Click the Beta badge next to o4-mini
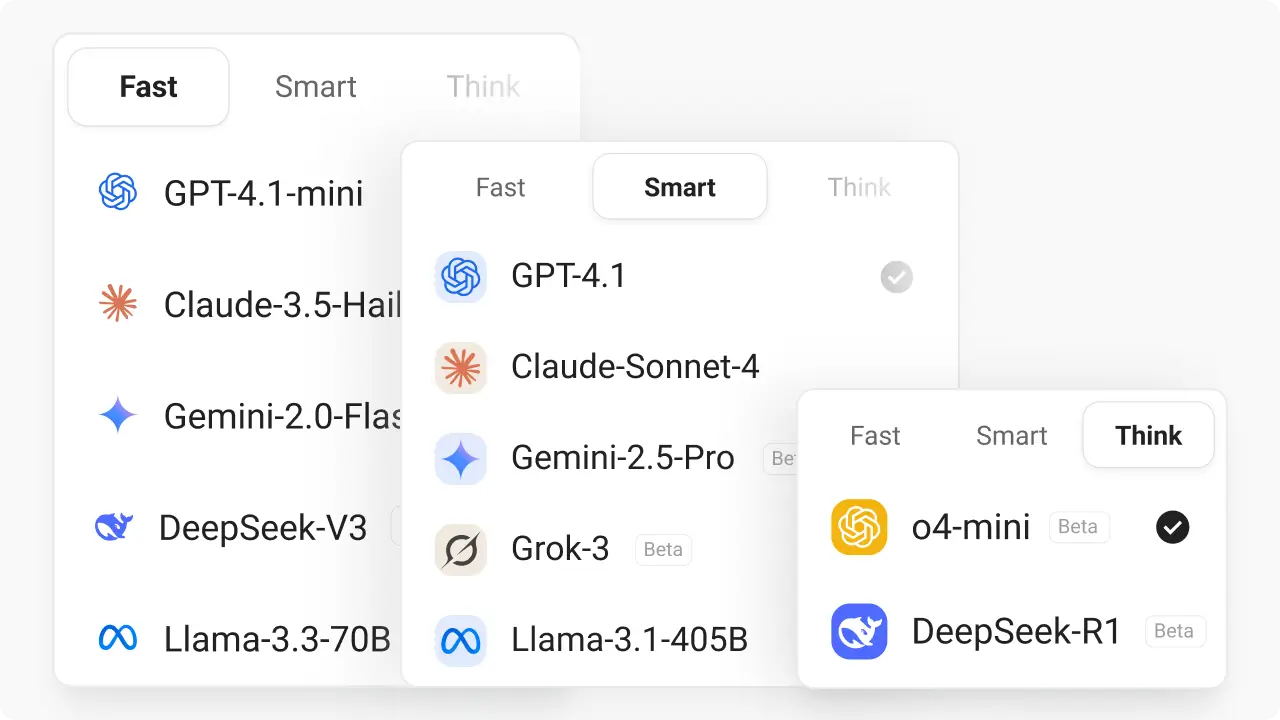The width and height of the screenshot is (1280, 720). (1078, 527)
